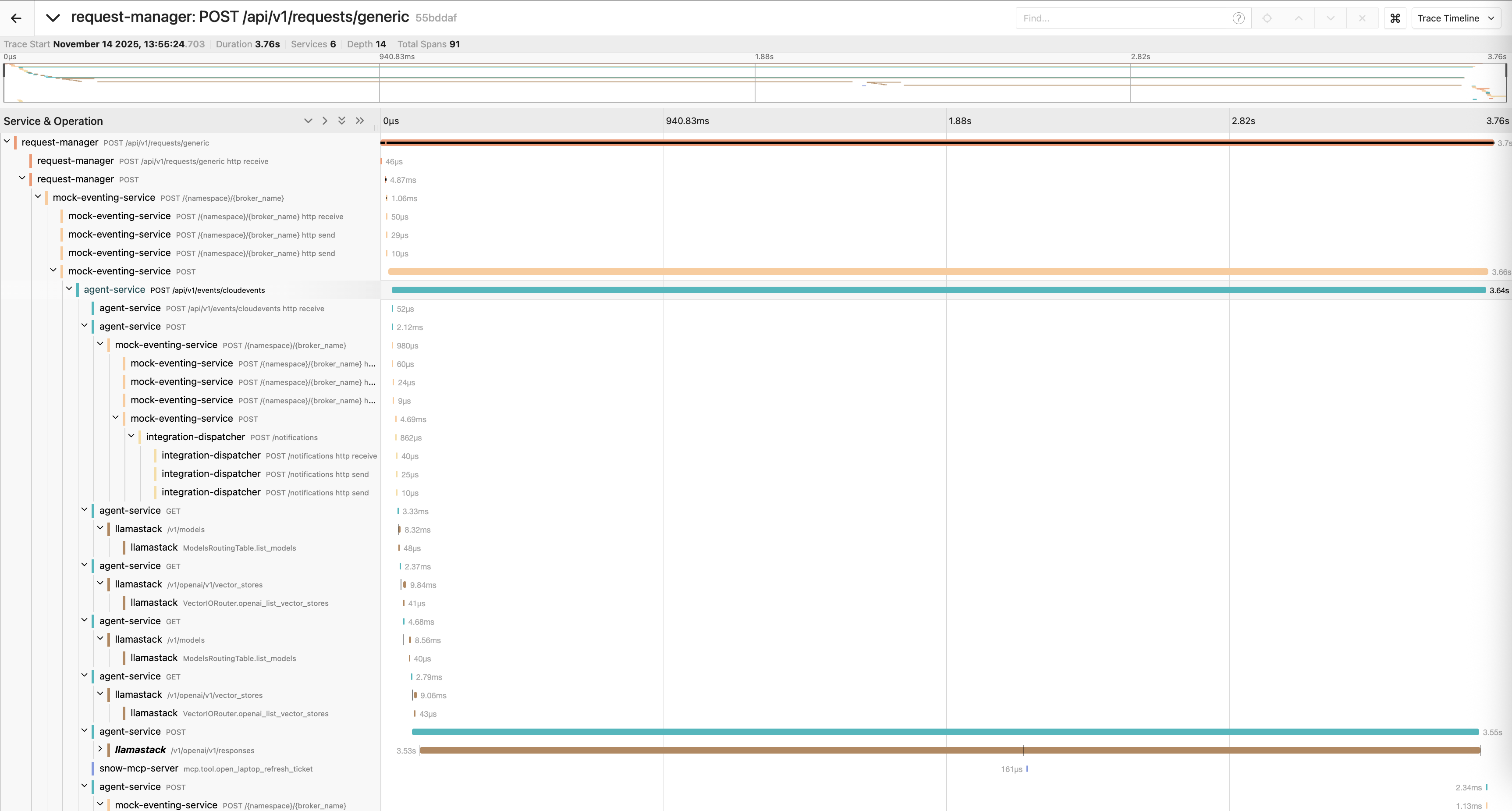Viewport: 1512px width, 811px height.
Task: Expand one level using the single right-chevron icon
Action: 325,121
